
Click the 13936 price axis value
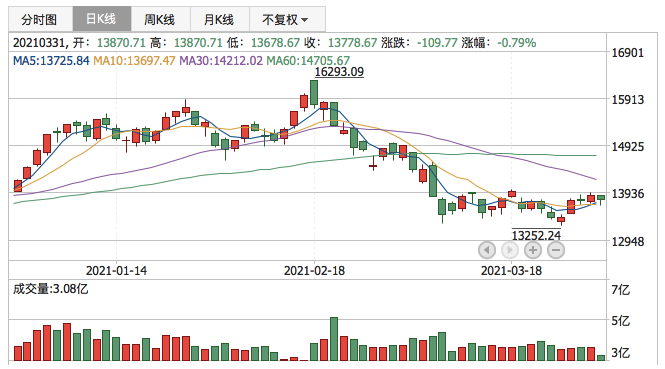[628, 194]
